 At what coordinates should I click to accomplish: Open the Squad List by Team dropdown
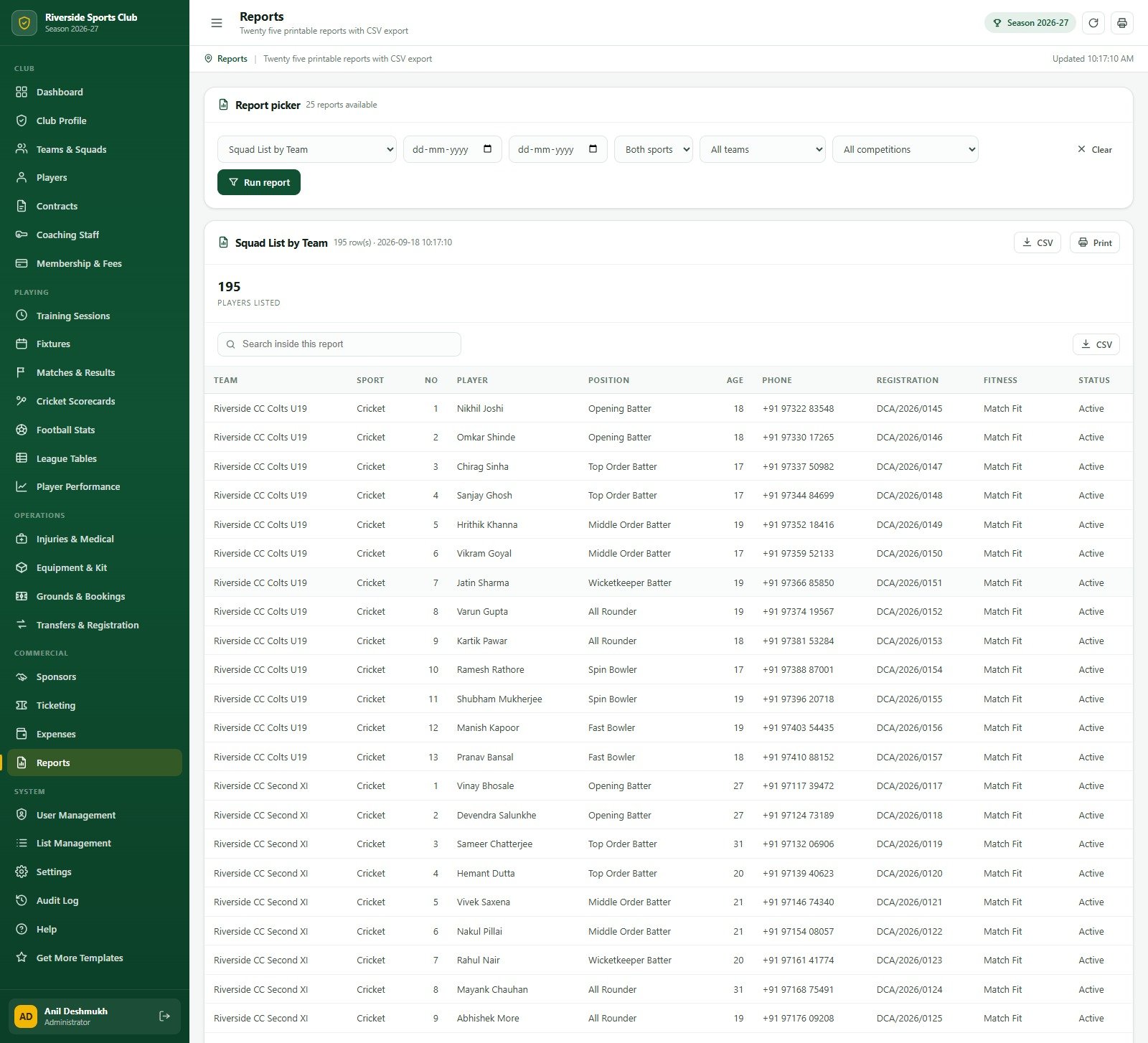307,149
